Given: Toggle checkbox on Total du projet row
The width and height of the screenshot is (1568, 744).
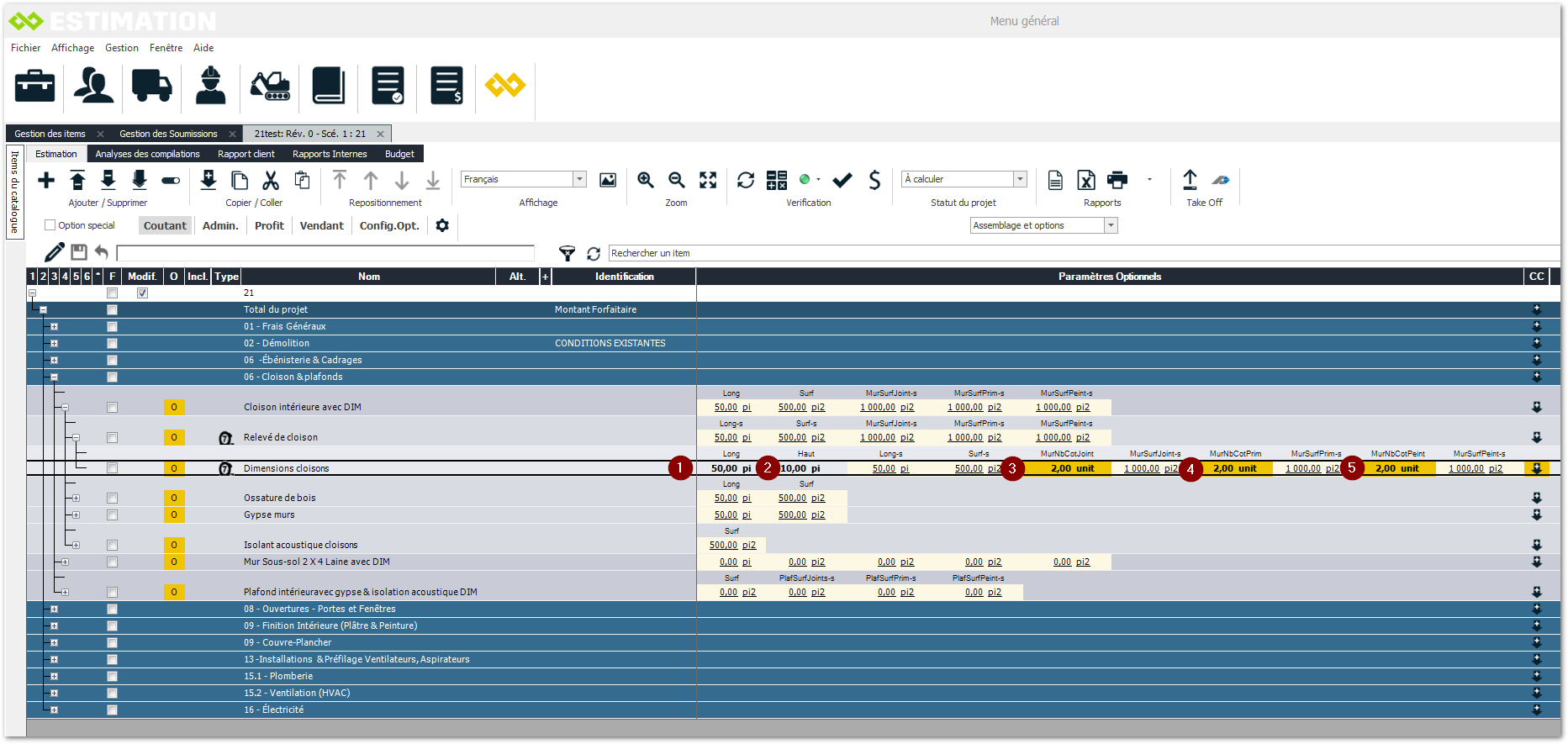Looking at the screenshot, I should 112,309.
